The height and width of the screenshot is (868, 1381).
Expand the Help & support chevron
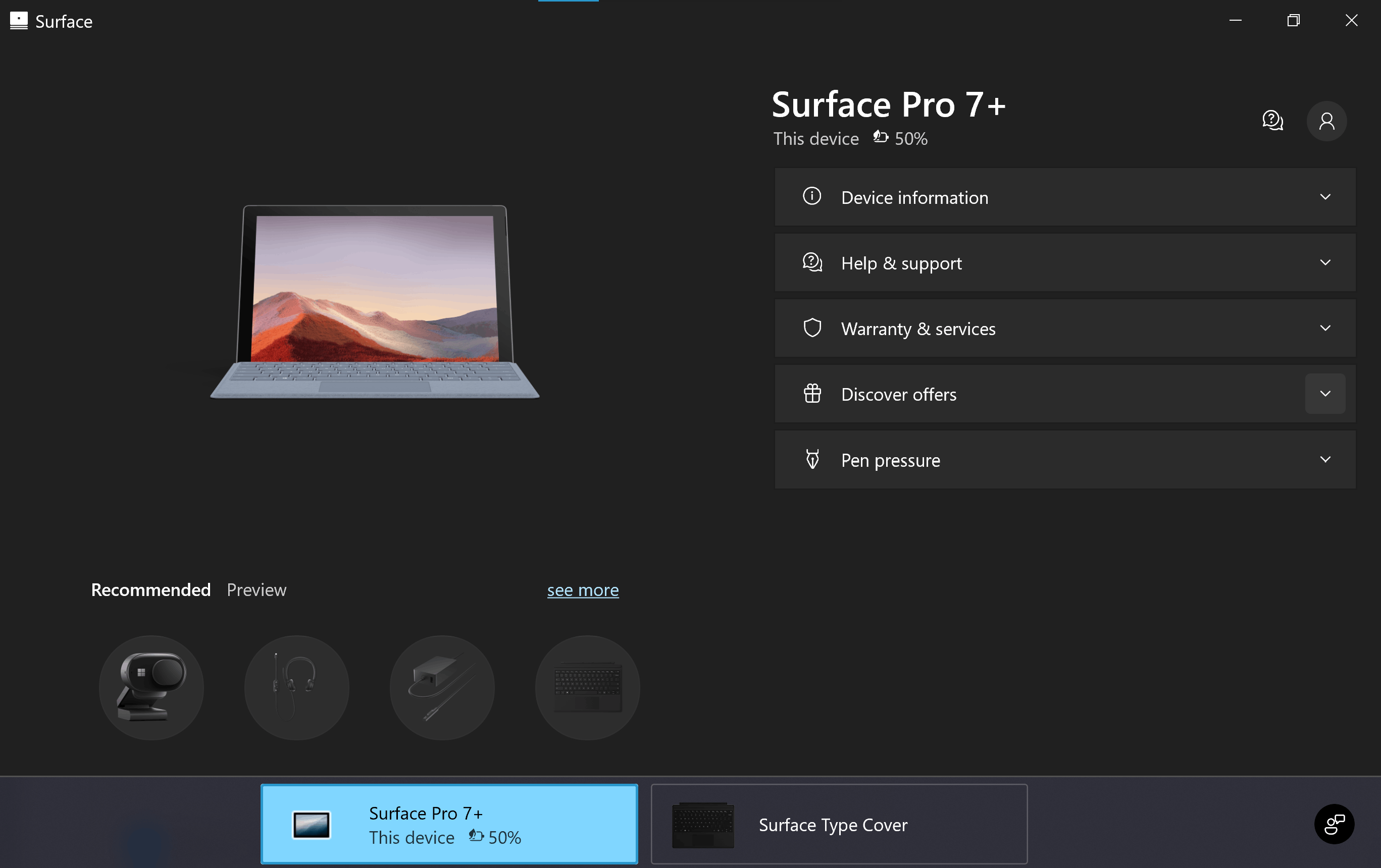tap(1325, 262)
